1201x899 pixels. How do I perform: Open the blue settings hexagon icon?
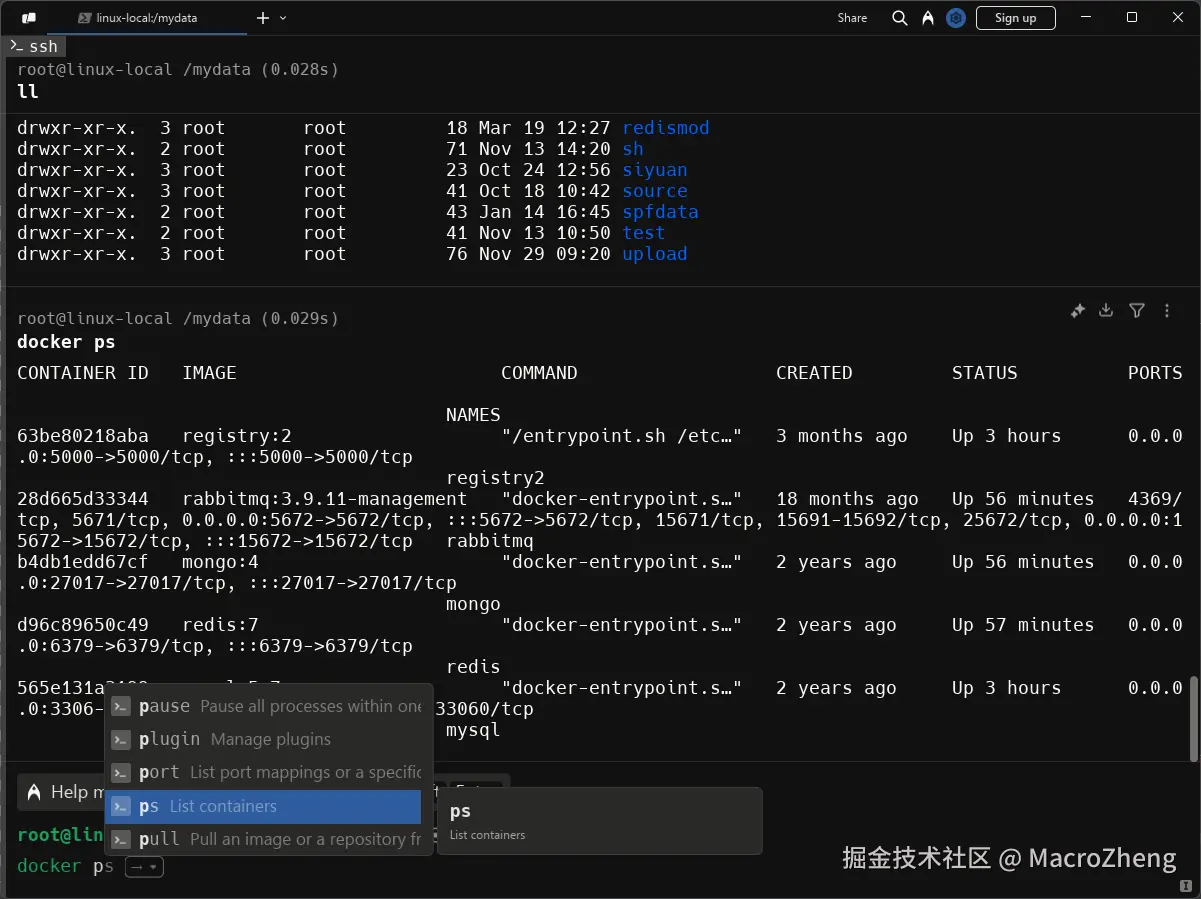(956, 18)
